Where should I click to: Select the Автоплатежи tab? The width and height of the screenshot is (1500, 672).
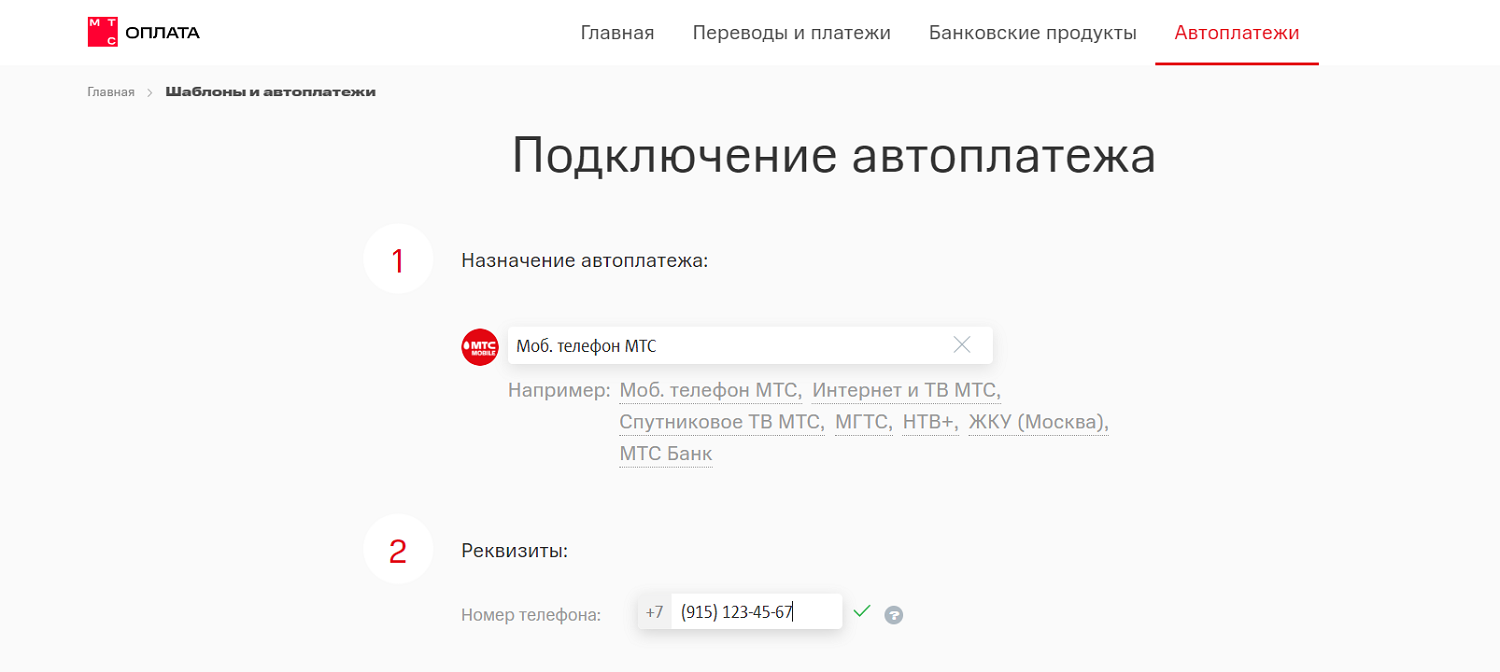tap(1237, 33)
